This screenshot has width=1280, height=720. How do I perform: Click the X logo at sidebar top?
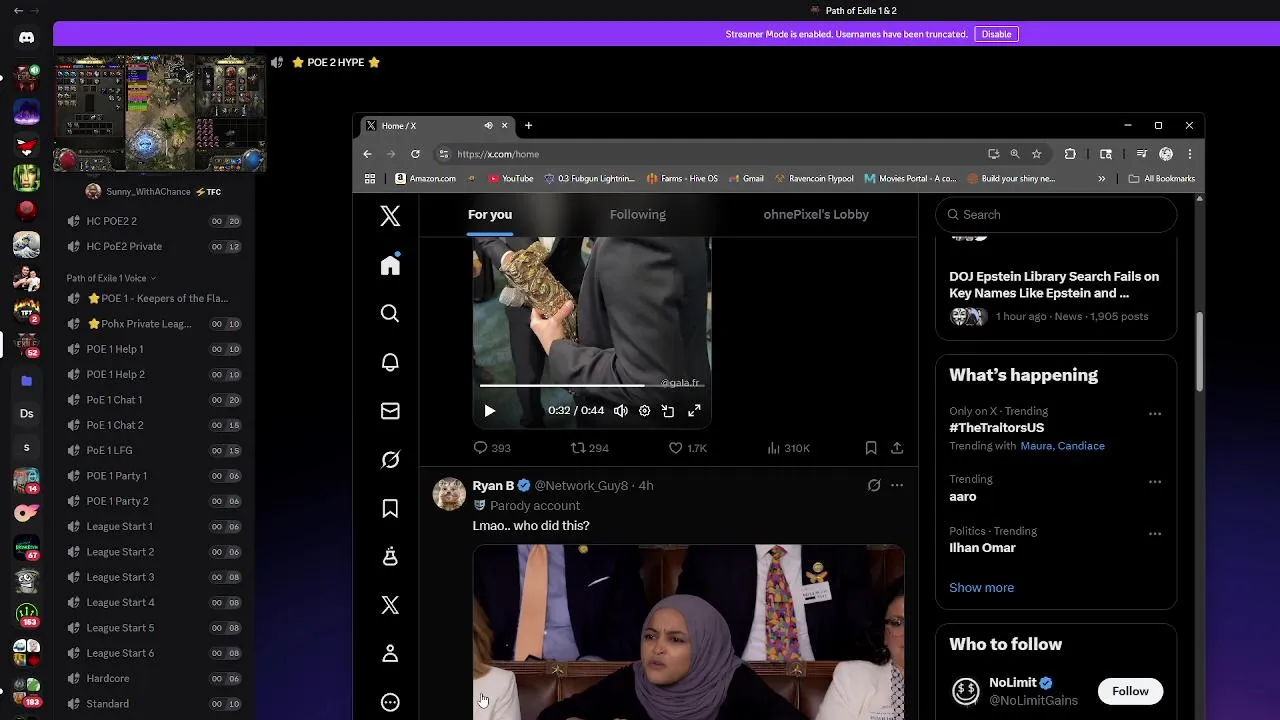(390, 216)
